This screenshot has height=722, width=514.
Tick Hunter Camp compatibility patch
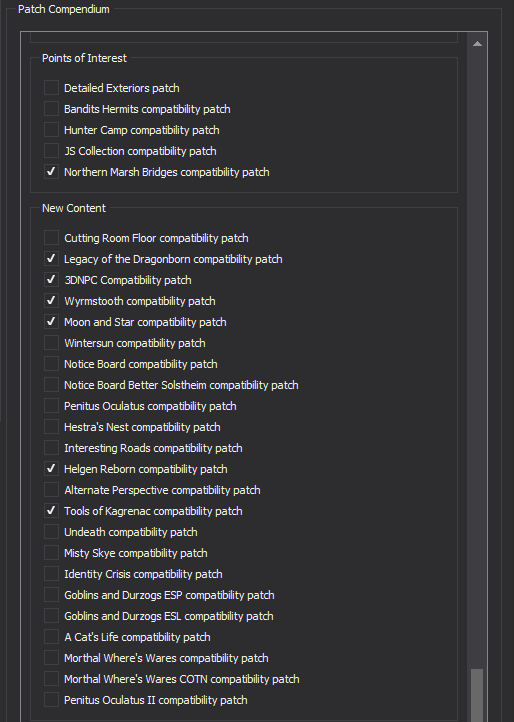click(x=51, y=130)
